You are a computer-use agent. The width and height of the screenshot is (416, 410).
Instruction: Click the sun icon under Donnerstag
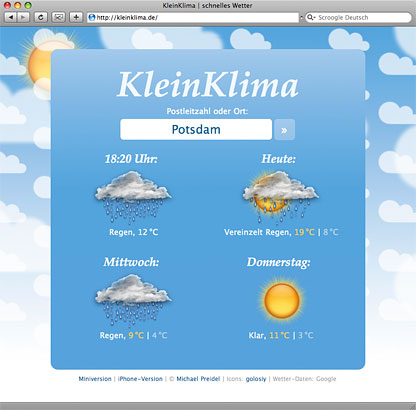click(x=282, y=300)
